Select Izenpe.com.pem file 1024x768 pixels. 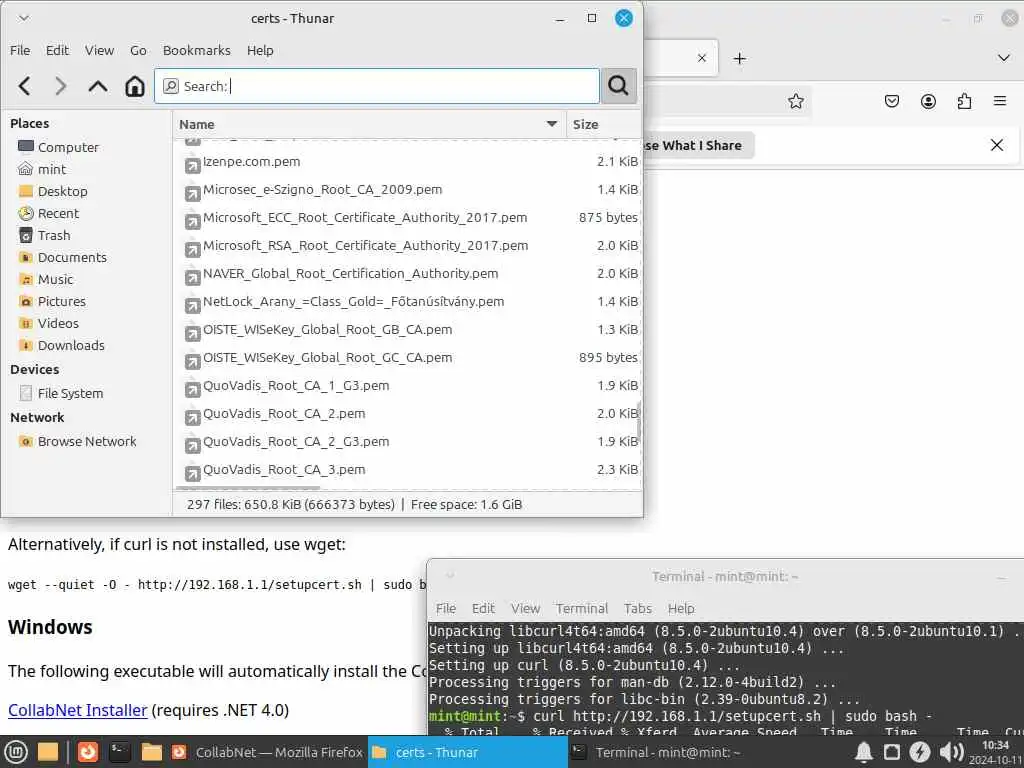click(251, 162)
